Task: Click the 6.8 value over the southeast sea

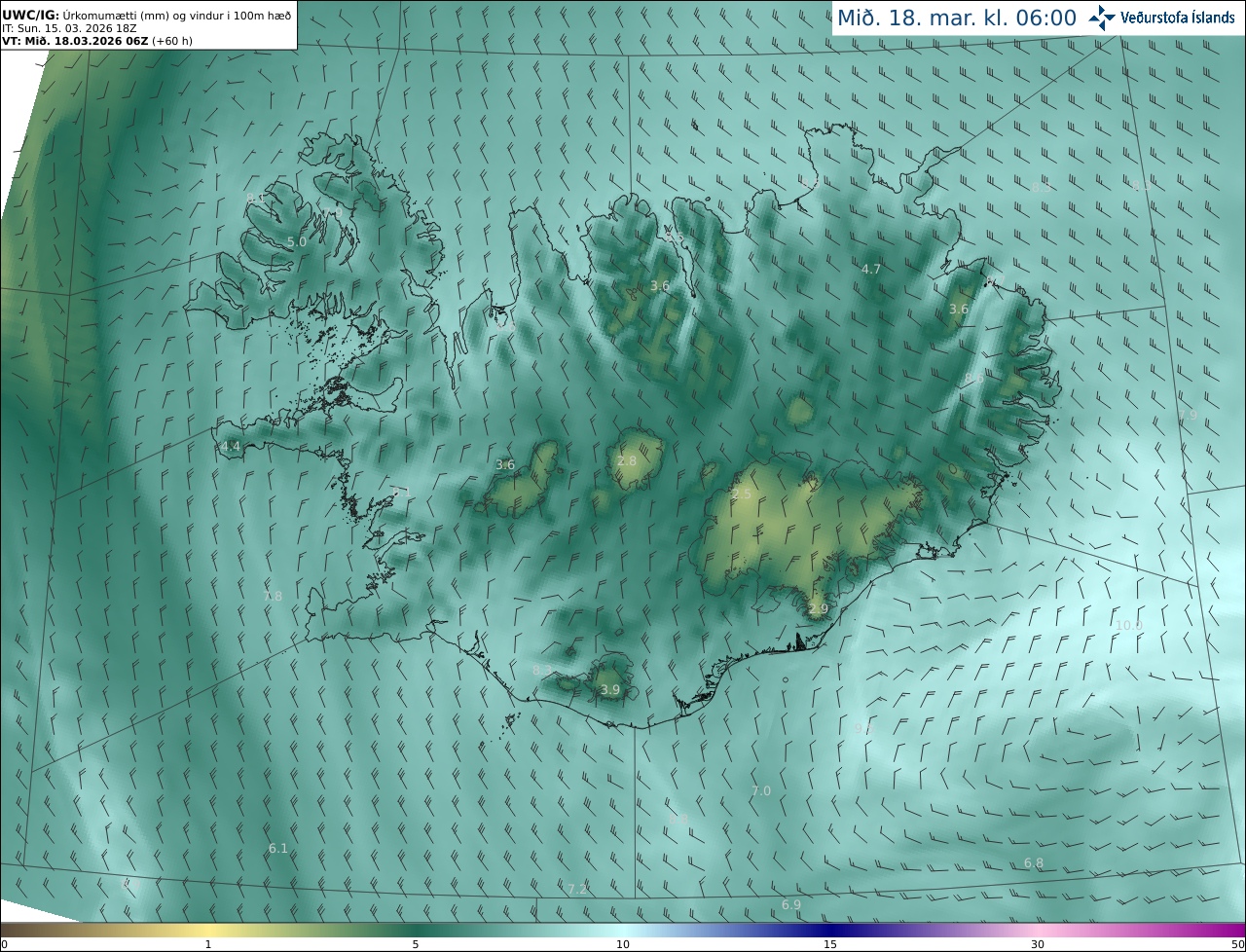Action: pos(1034,863)
